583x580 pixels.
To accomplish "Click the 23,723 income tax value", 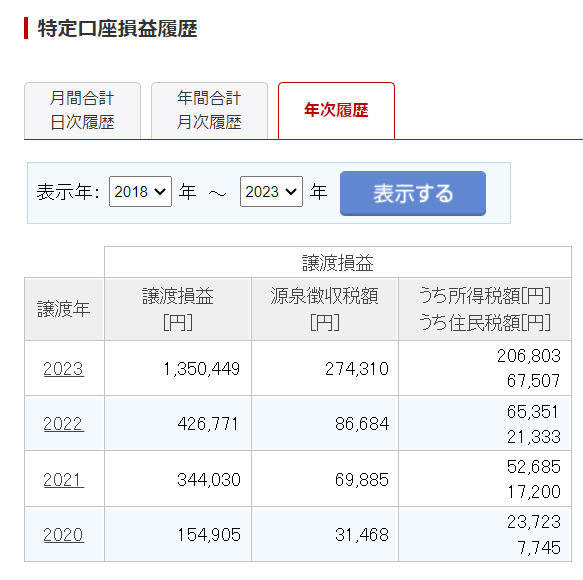I will click(x=534, y=522).
